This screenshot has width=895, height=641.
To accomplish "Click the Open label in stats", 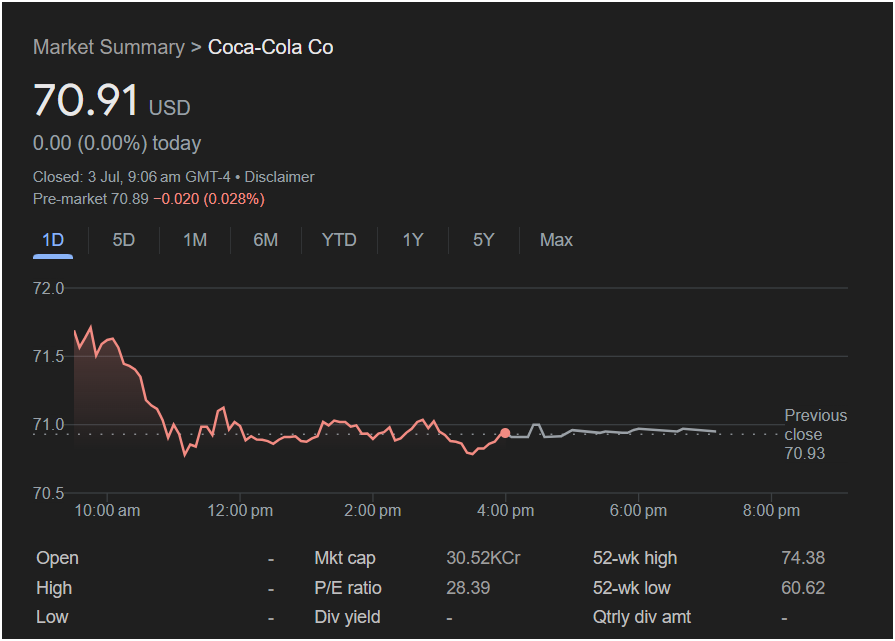I will click(x=57, y=558).
